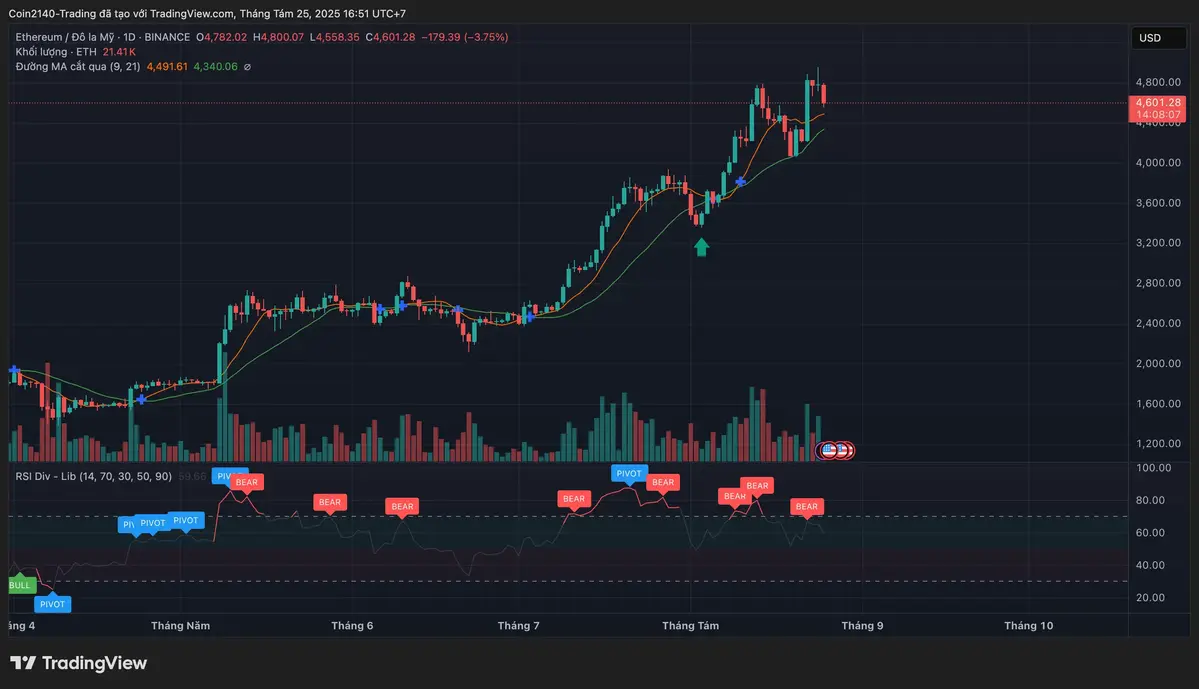Click the MA value 4,491.61 in the legend

tap(167, 66)
